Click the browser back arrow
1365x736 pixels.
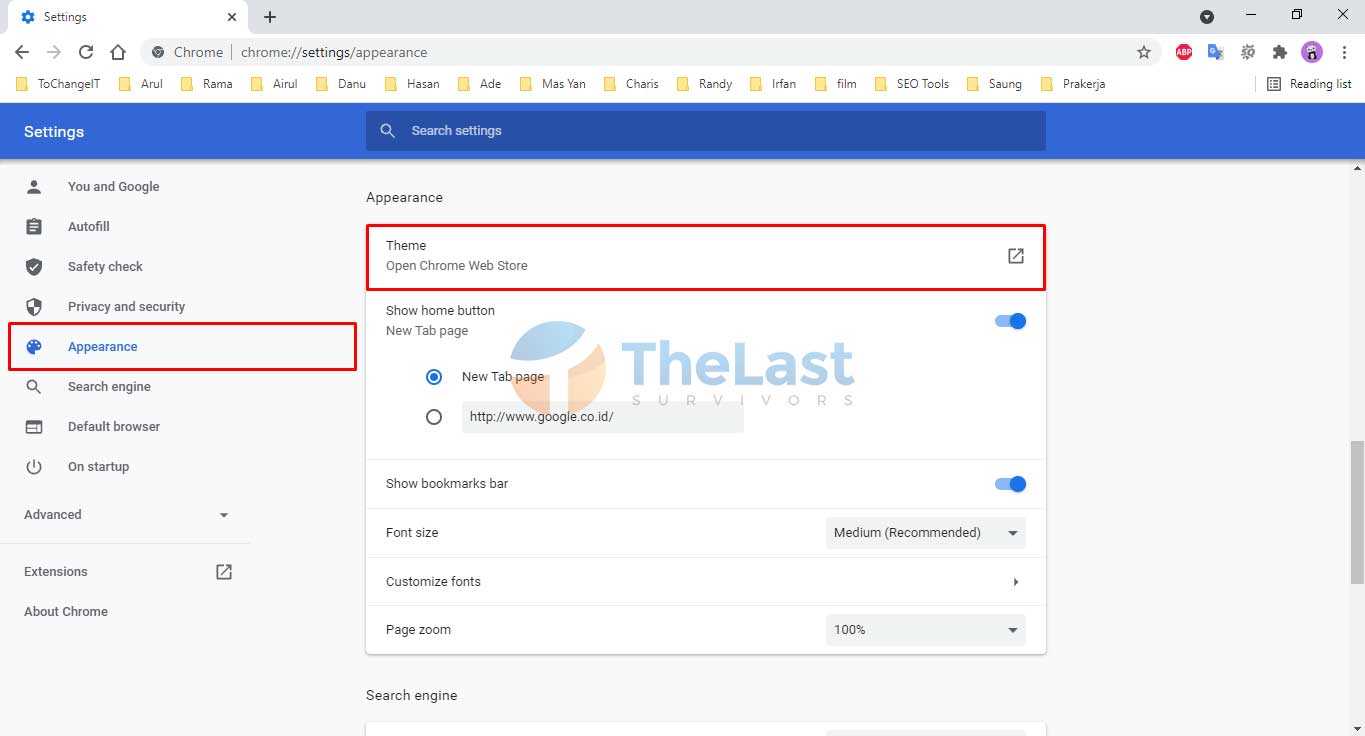(22, 52)
